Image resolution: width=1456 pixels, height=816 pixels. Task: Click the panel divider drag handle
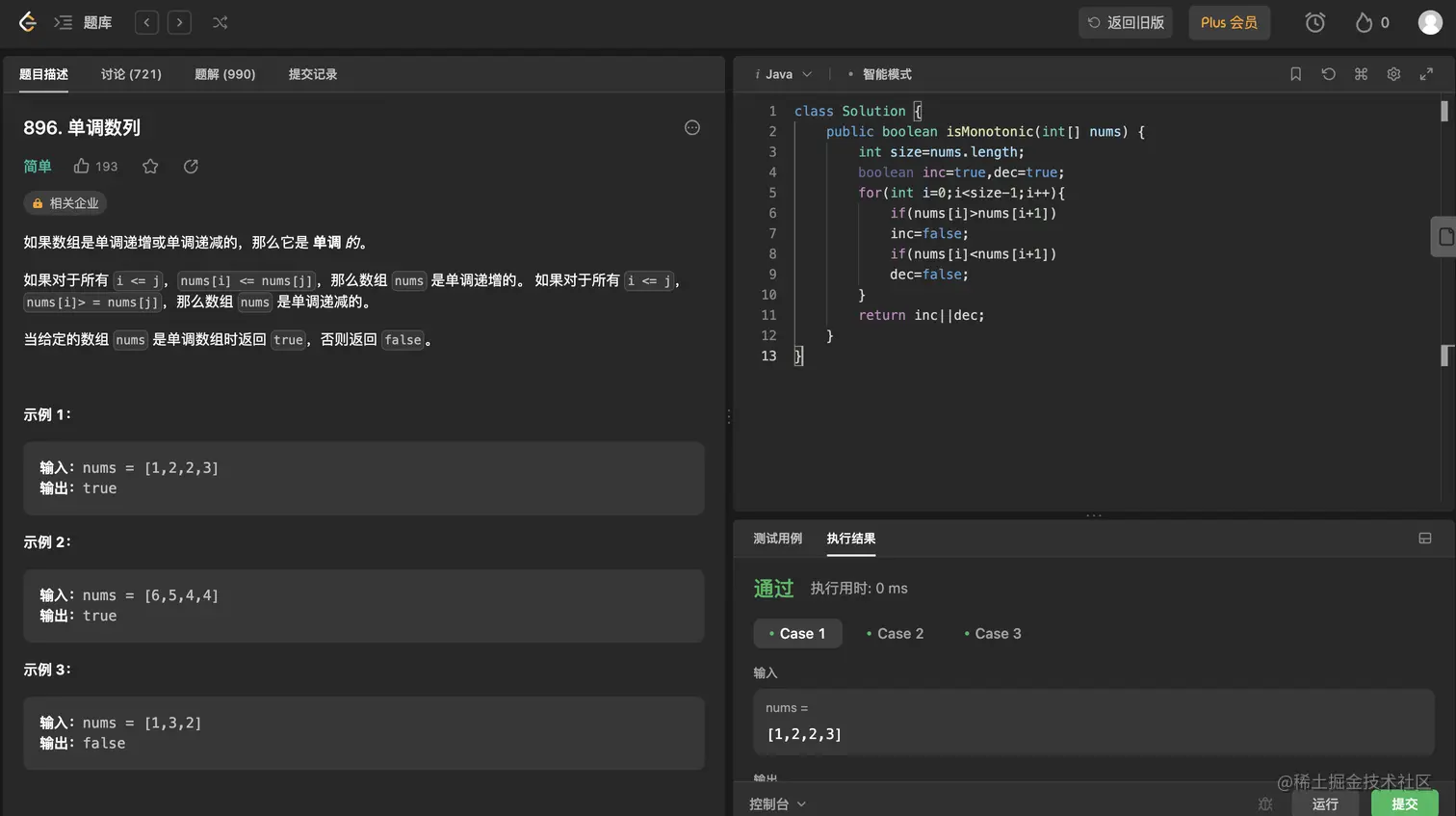[729, 417]
